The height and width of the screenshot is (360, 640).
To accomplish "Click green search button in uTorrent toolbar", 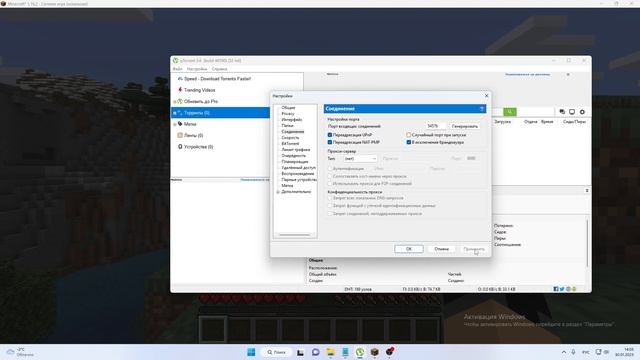I will pos(510,112).
